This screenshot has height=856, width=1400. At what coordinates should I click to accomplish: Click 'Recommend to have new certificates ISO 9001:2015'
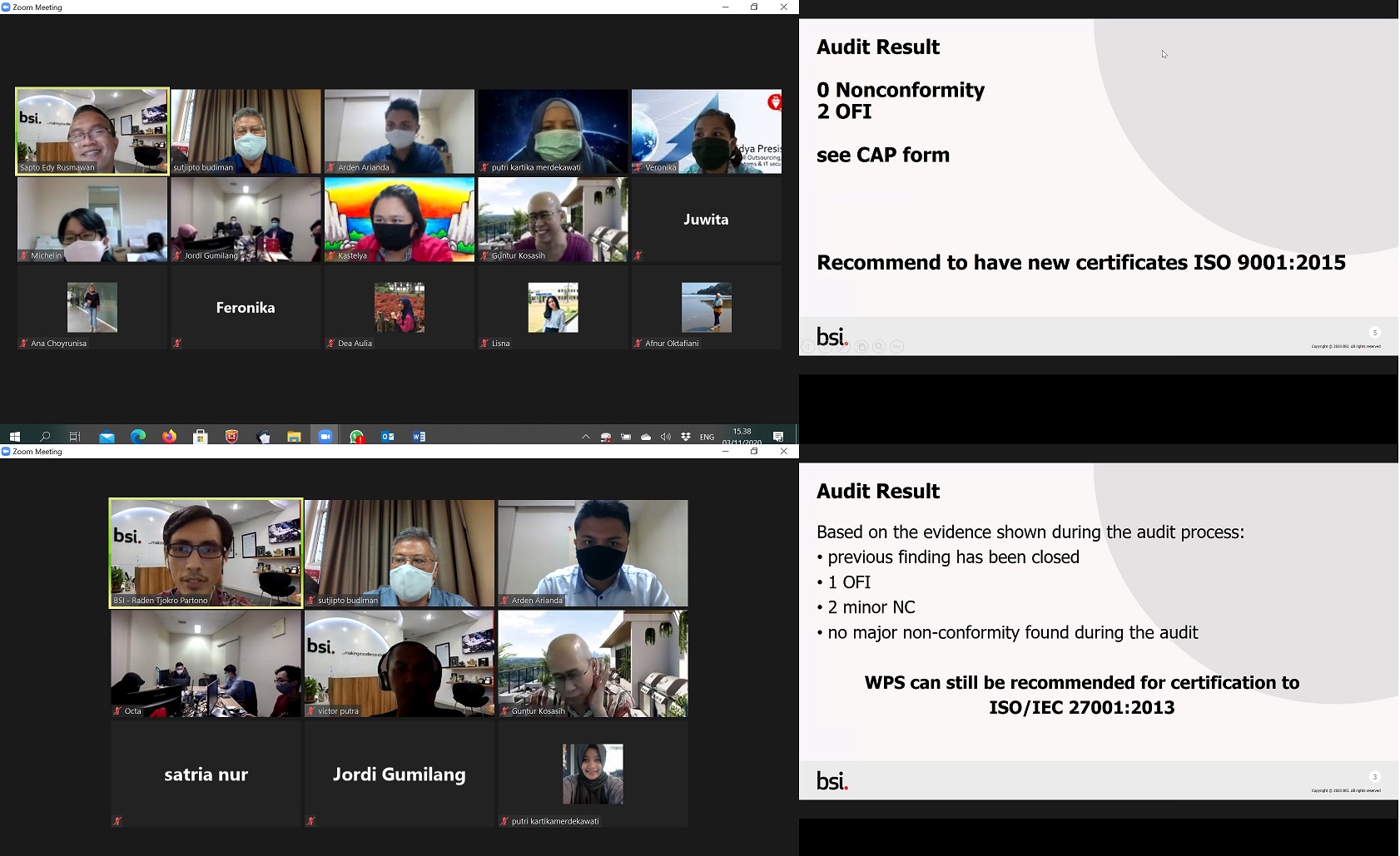tap(1081, 263)
